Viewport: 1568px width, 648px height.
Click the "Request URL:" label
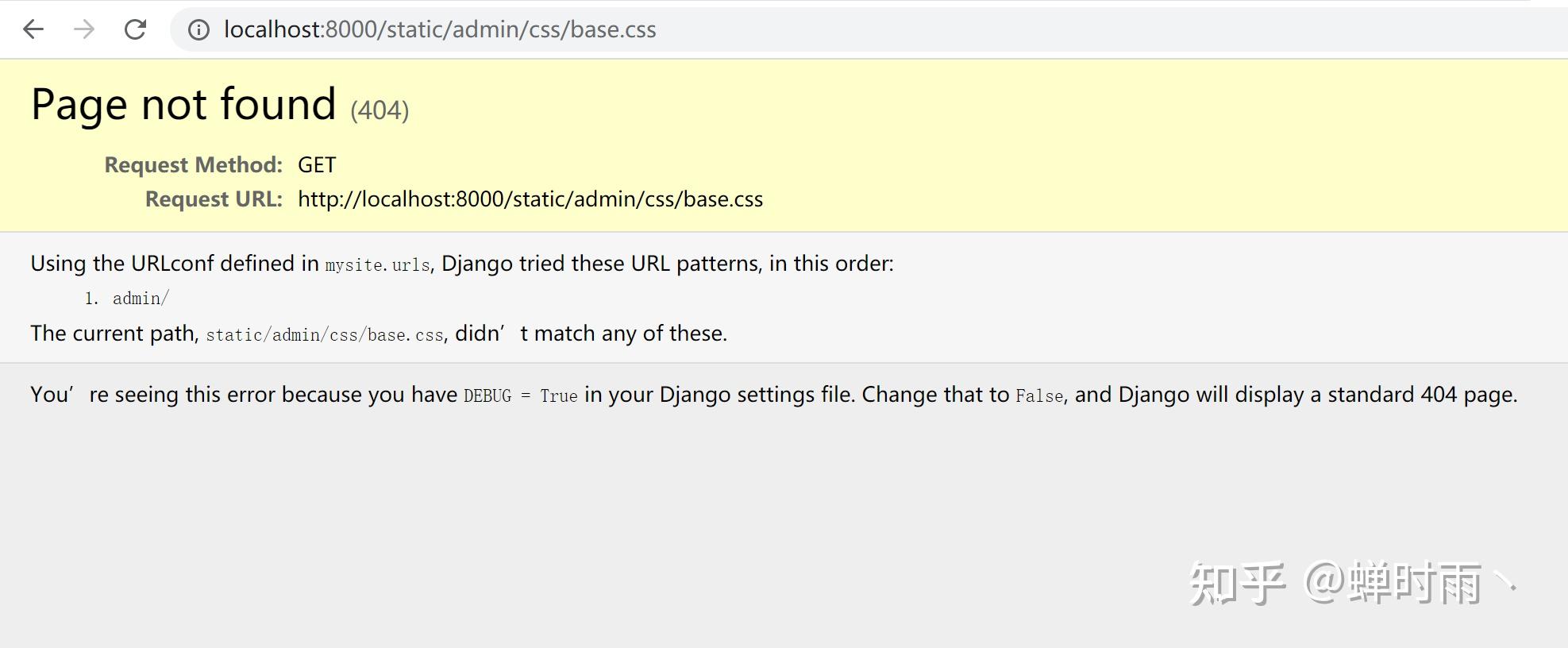click(x=214, y=199)
